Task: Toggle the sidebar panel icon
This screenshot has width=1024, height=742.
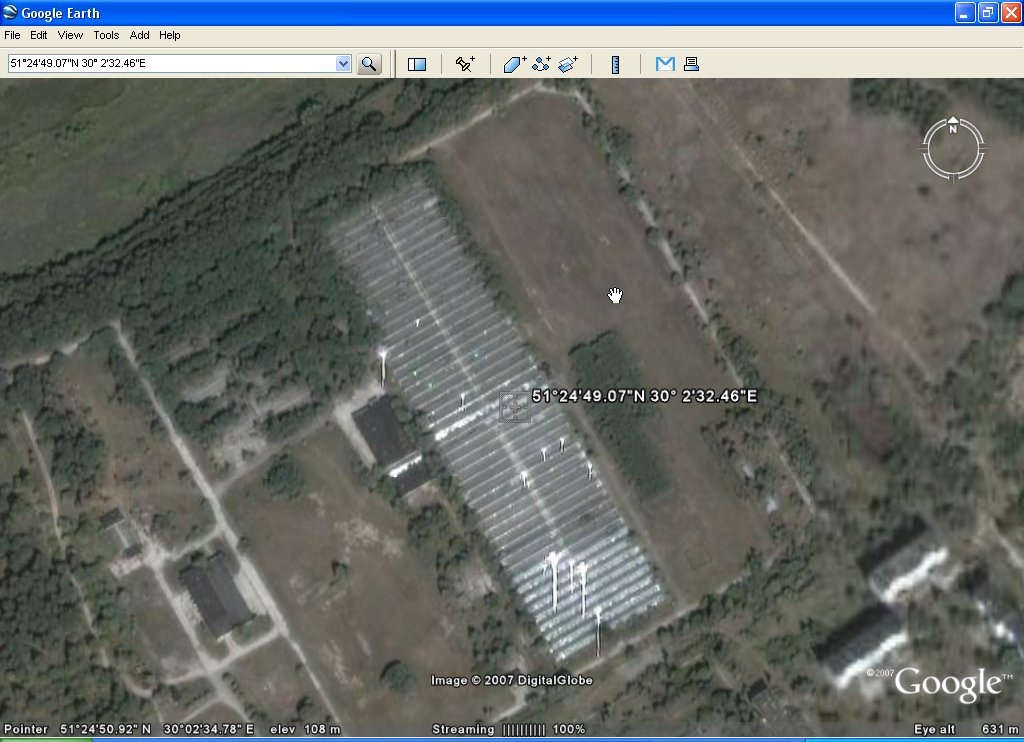Action: coord(417,64)
